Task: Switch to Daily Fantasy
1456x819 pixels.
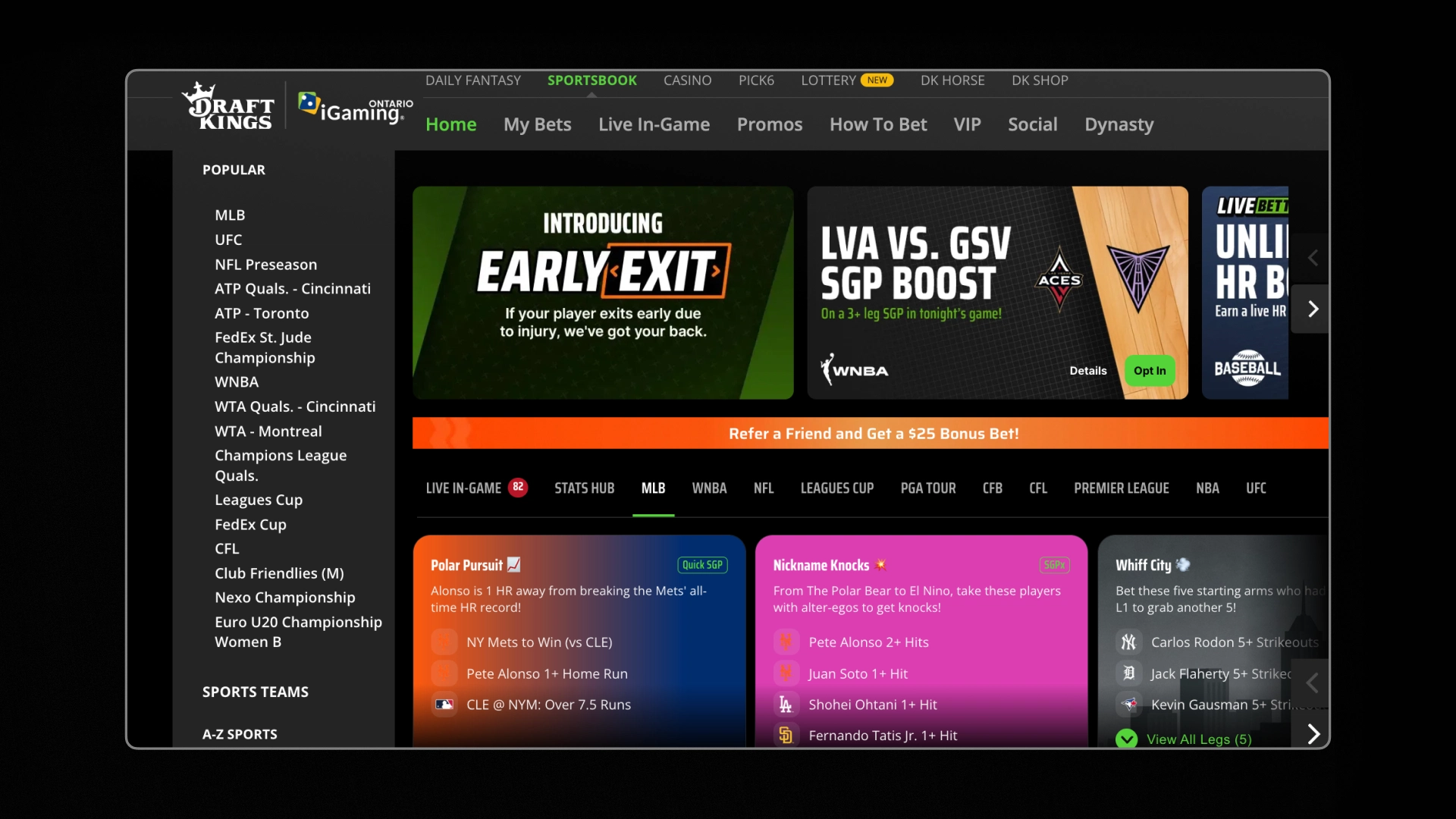Action: (x=473, y=80)
